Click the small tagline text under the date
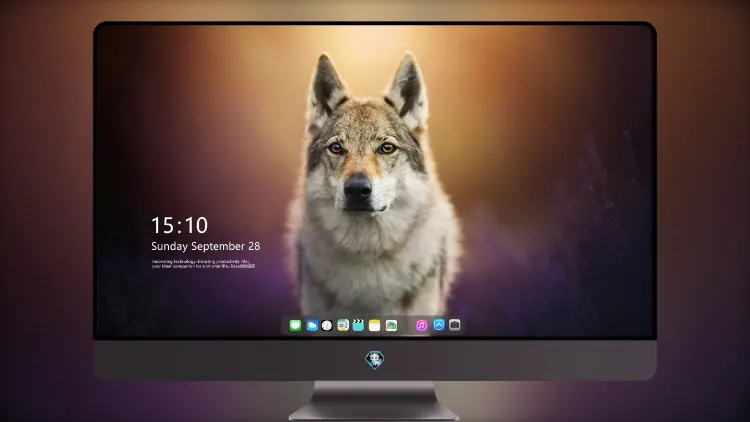Image resolution: width=750 pixels, height=422 pixels. coord(203,264)
